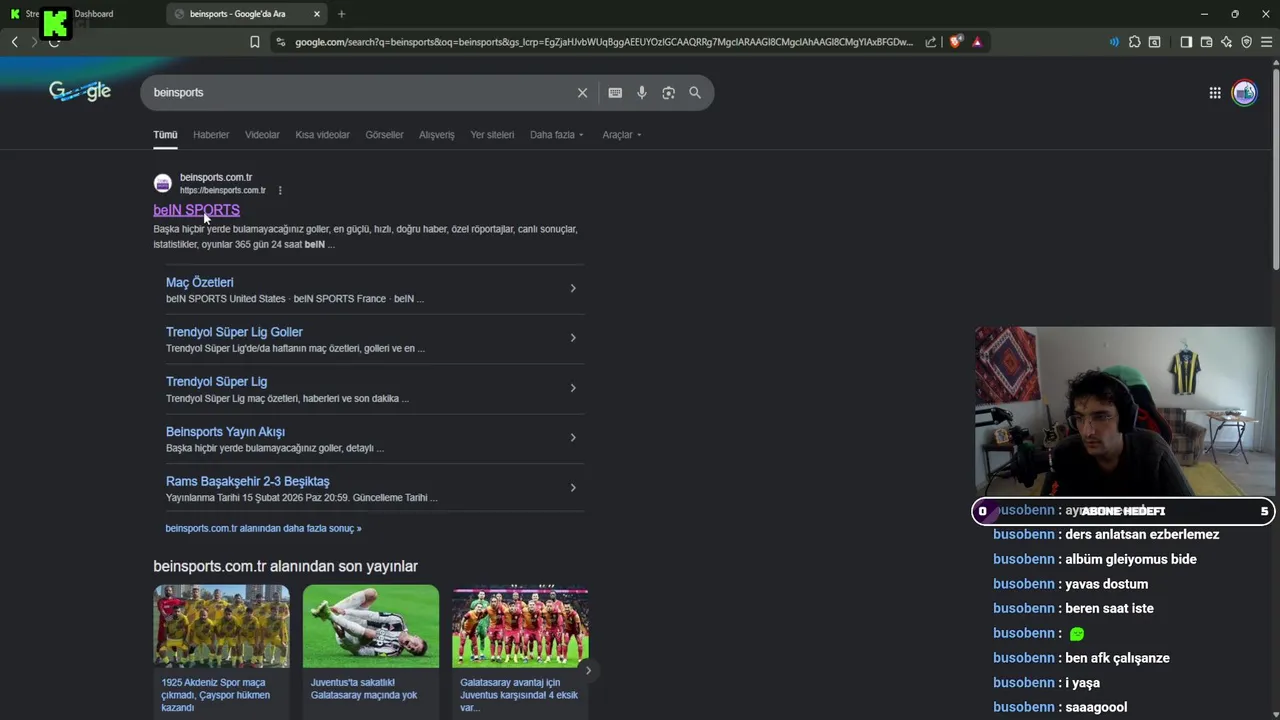Open the Beinsports Yayın Akışı sitelink

225,432
